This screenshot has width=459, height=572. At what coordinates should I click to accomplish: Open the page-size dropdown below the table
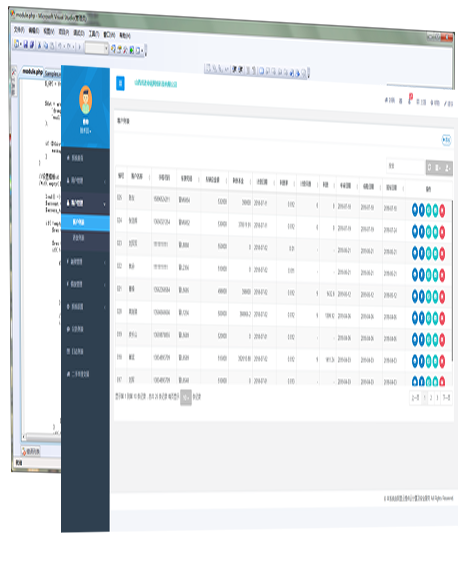tap(186, 397)
